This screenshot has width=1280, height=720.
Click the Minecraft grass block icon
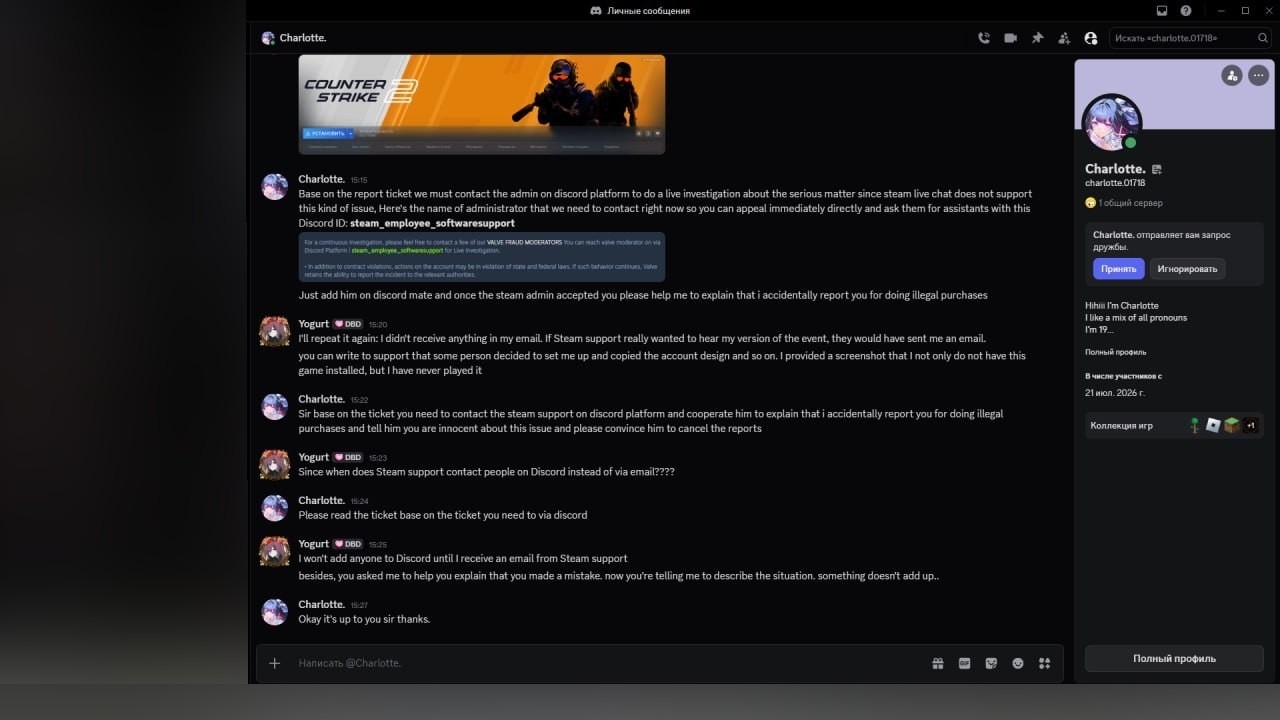[x=1232, y=425]
